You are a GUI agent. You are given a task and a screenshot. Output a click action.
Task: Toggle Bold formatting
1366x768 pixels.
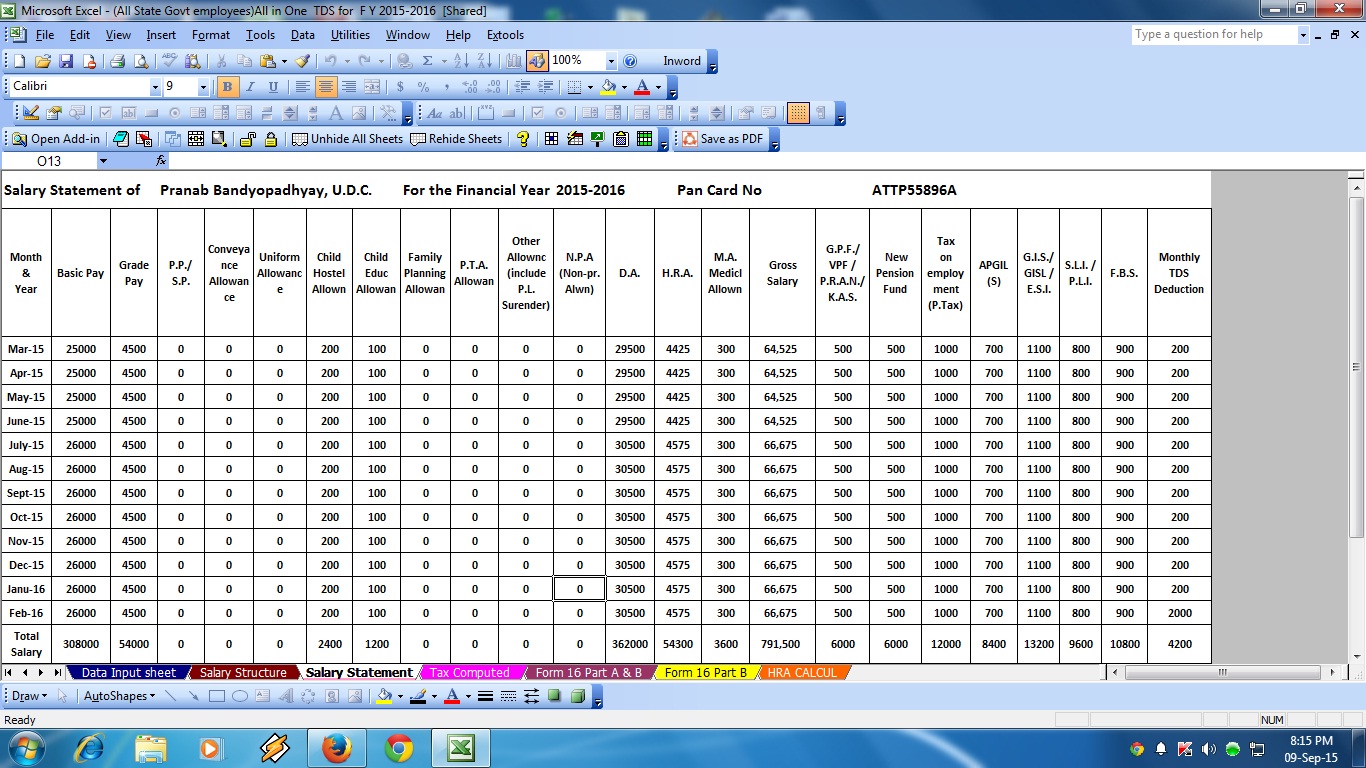227,87
